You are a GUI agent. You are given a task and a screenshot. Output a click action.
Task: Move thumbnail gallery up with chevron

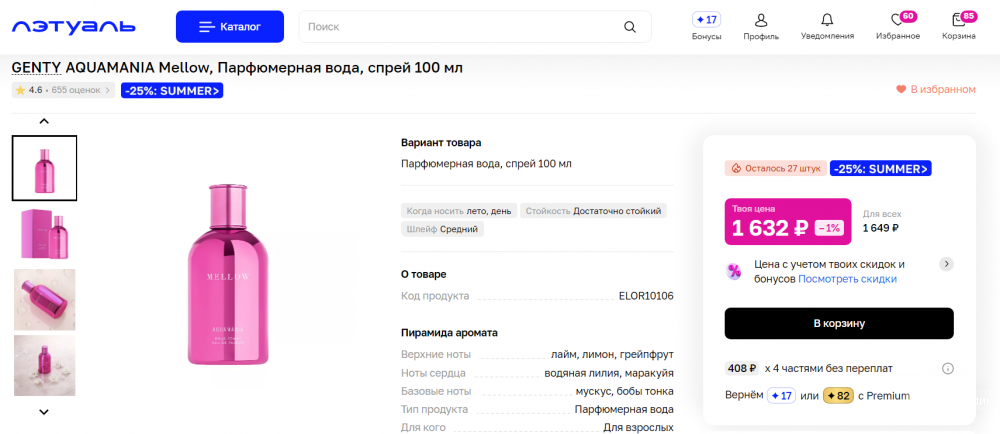[x=44, y=121]
